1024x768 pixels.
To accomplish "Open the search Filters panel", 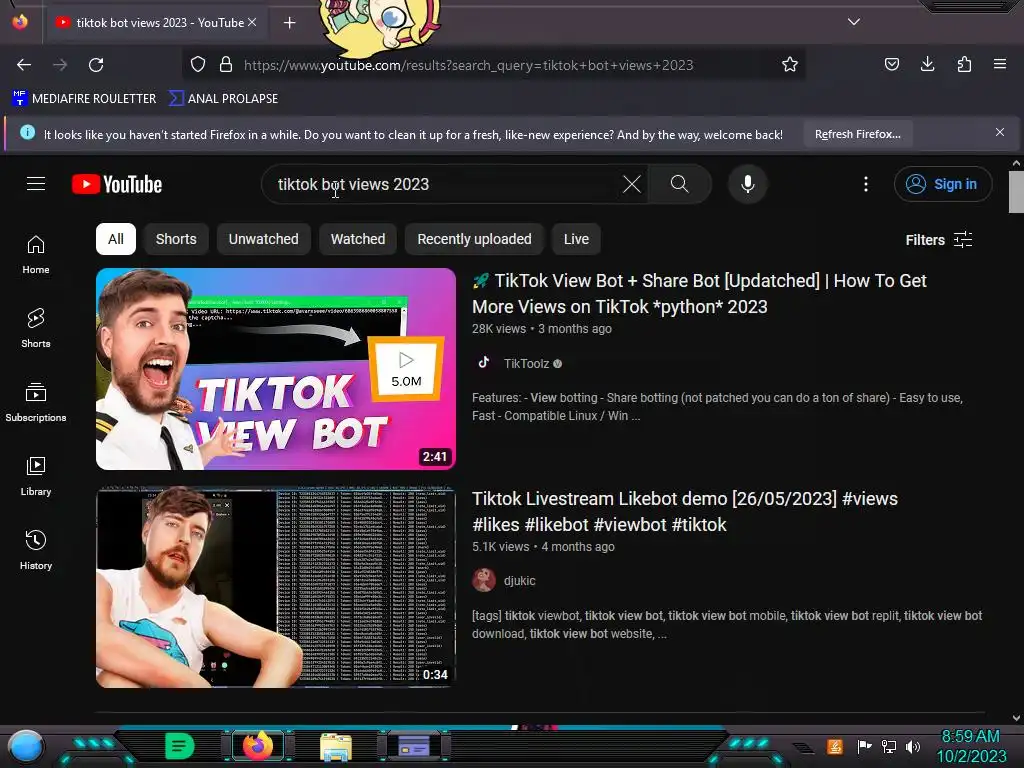I will pos(938,240).
